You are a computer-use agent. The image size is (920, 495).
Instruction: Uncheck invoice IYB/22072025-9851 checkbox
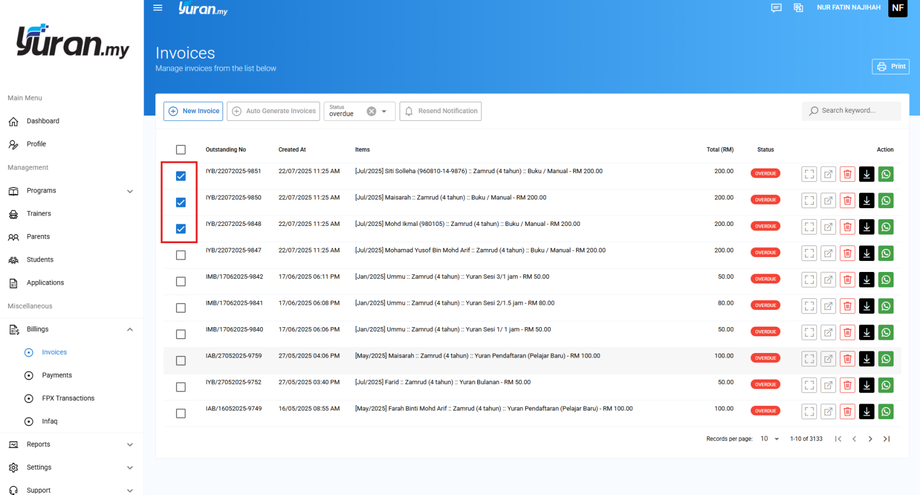click(x=181, y=176)
